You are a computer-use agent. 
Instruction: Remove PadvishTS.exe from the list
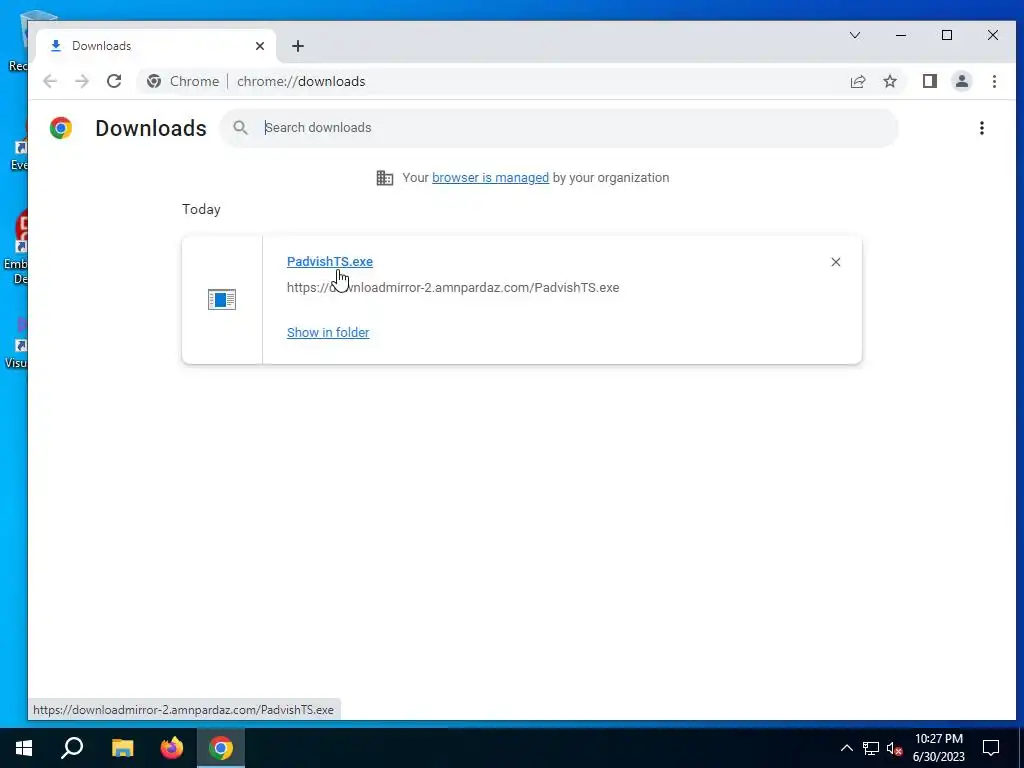point(835,262)
